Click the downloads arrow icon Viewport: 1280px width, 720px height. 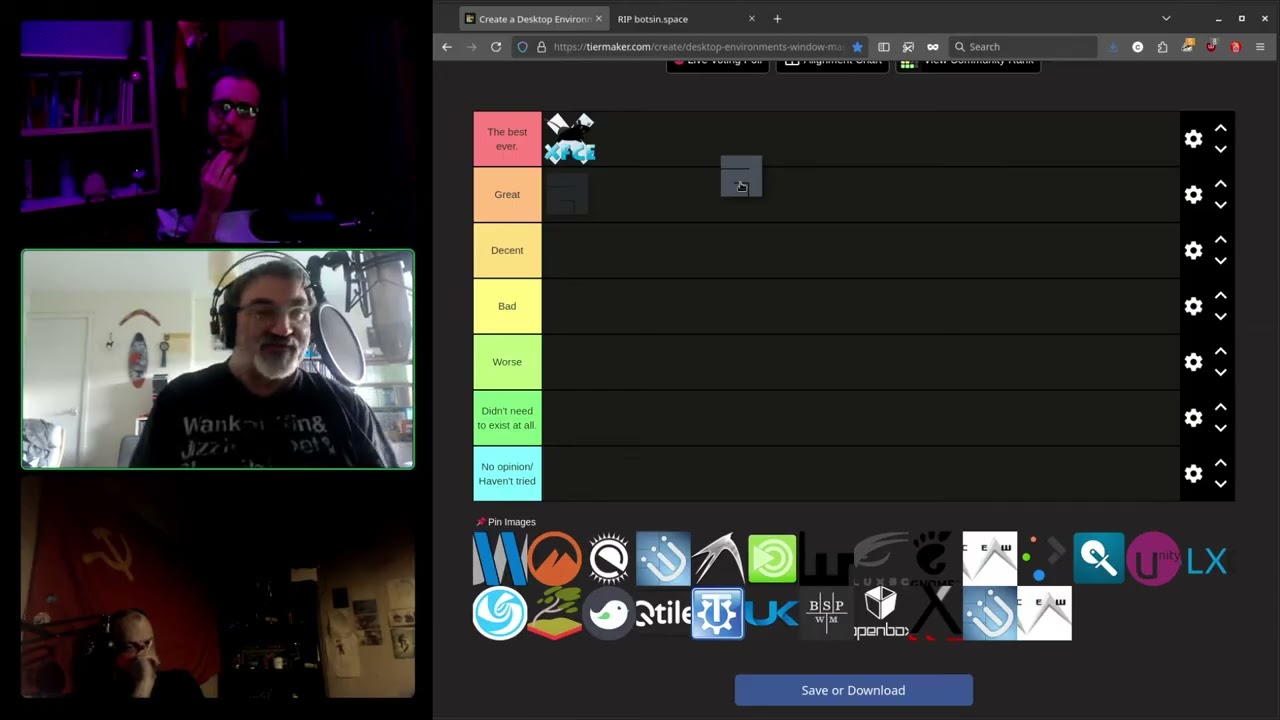pyautogui.click(x=1113, y=47)
